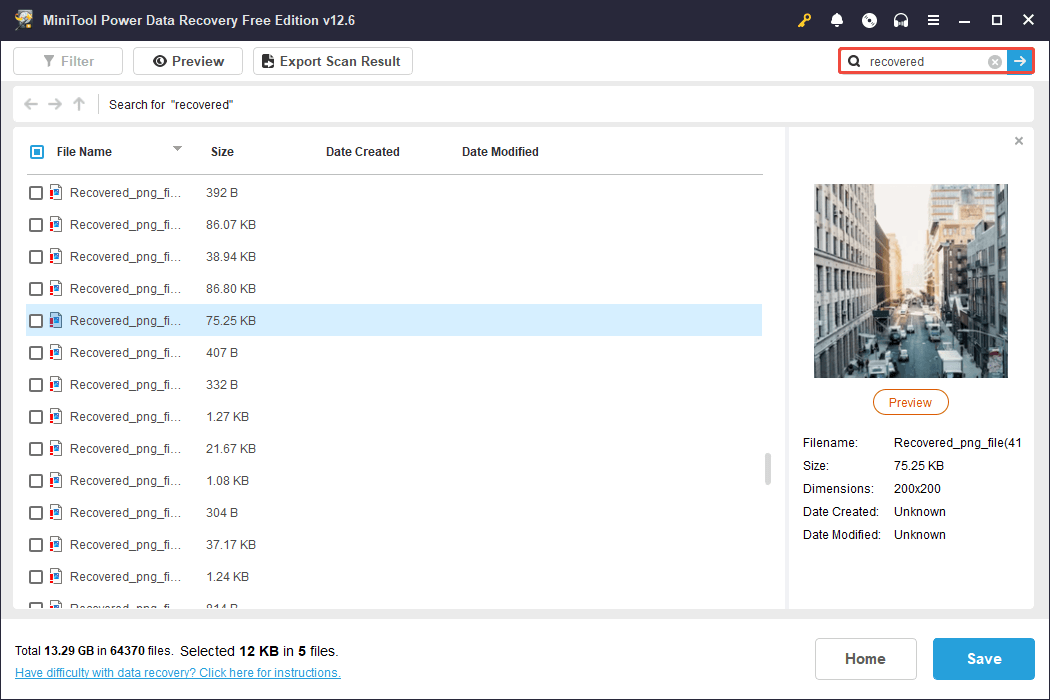This screenshot has height=700, width=1050.
Task: Click the back navigation arrow
Action: (30, 103)
